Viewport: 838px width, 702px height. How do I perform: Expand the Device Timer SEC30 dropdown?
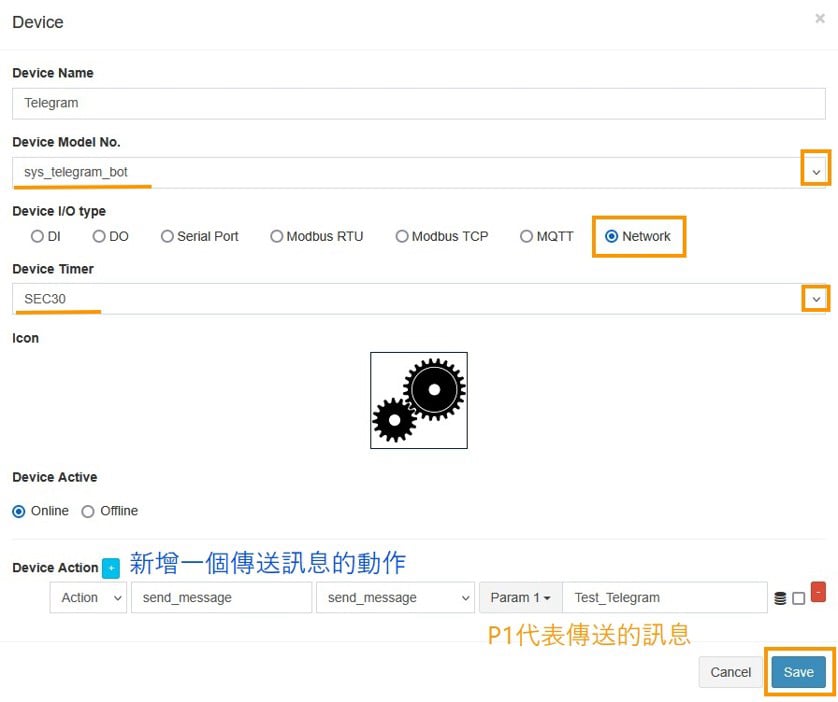[x=816, y=298]
